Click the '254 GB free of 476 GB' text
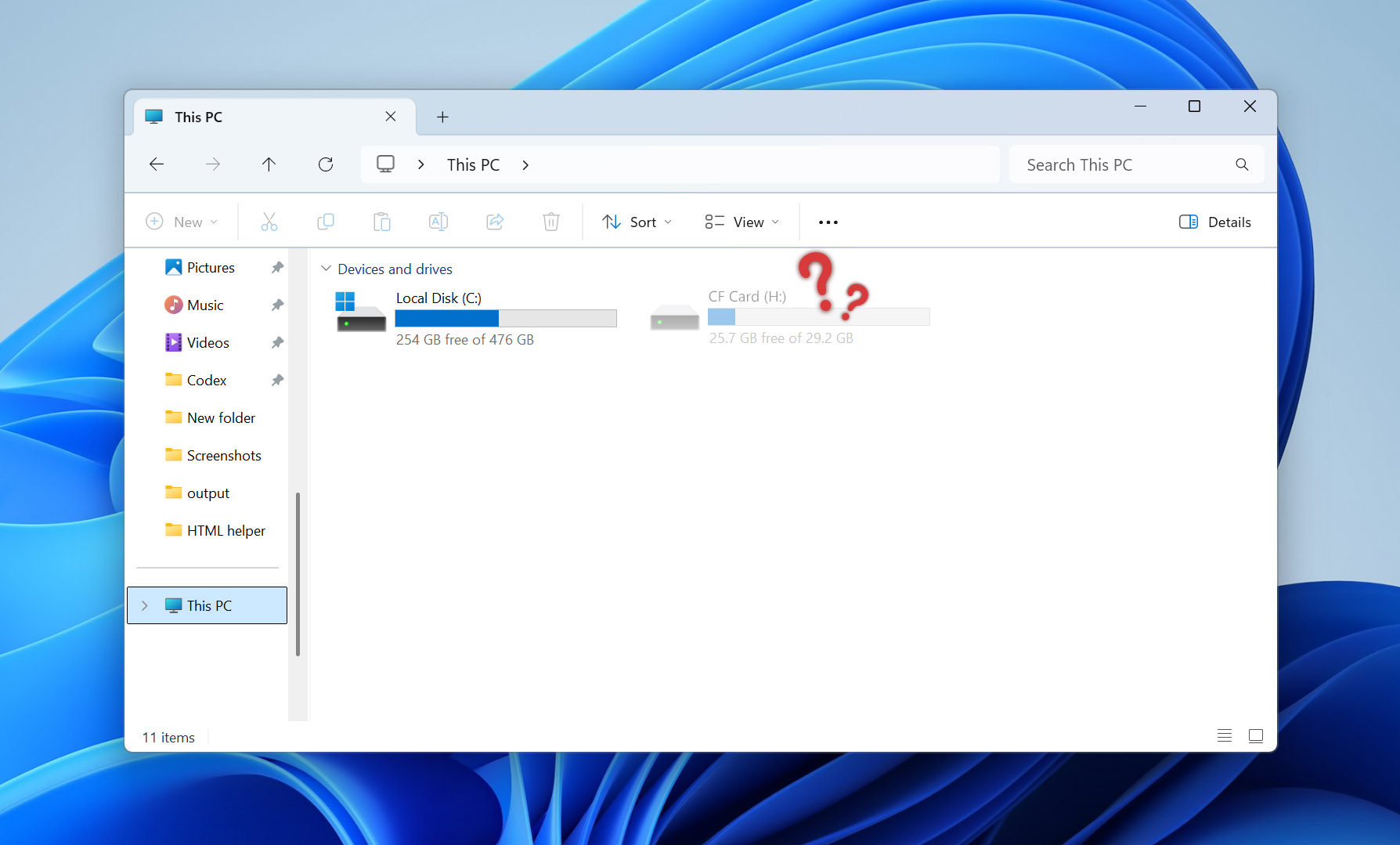1400x845 pixels. [465, 340]
